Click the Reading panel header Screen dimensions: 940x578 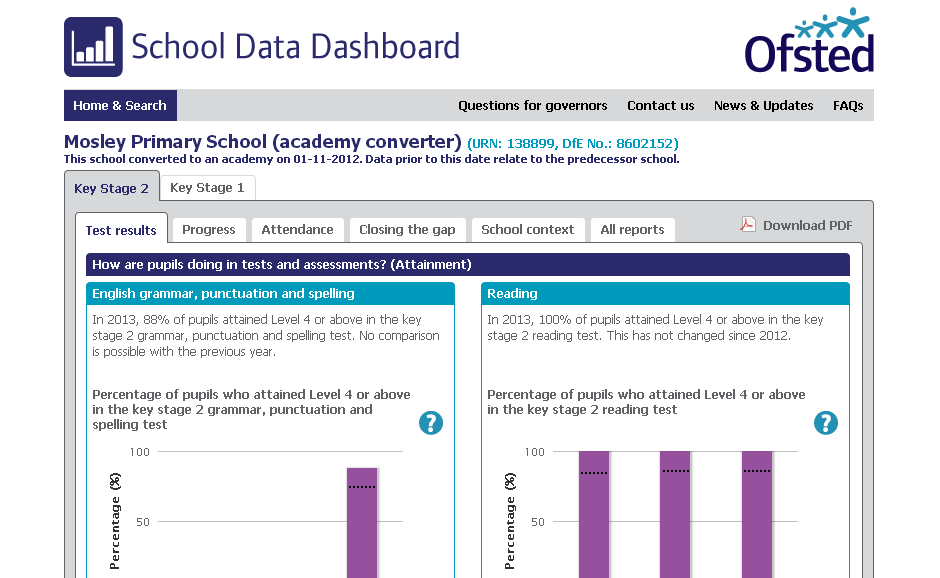point(665,293)
